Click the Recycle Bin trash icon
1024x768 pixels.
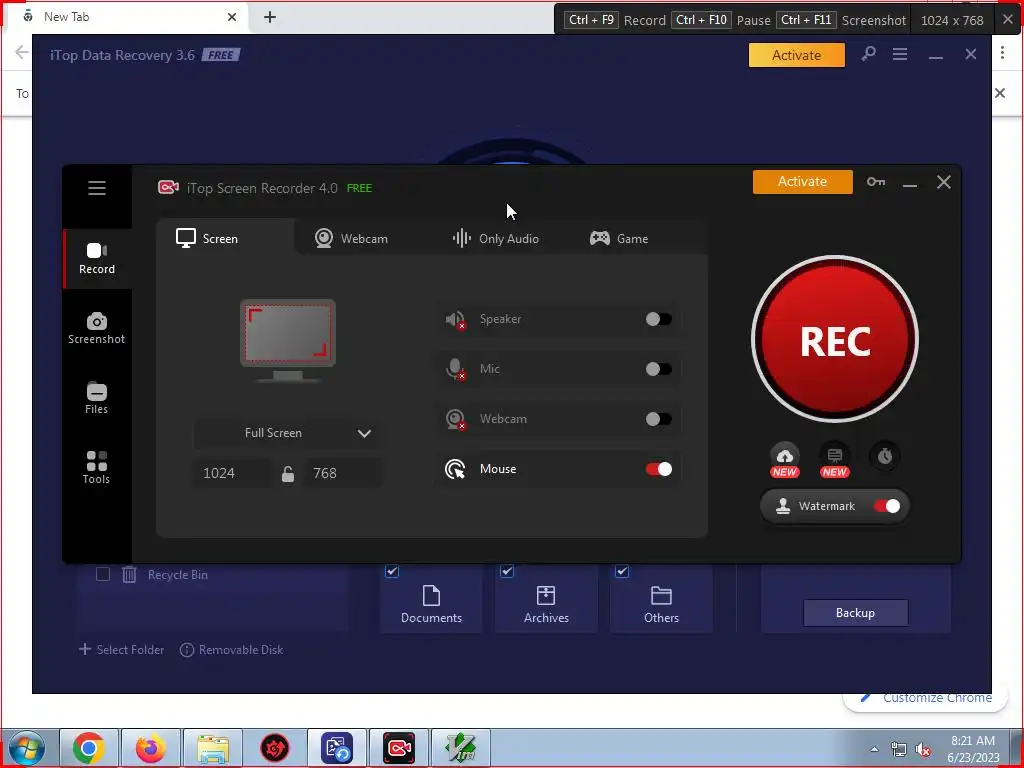[129, 575]
